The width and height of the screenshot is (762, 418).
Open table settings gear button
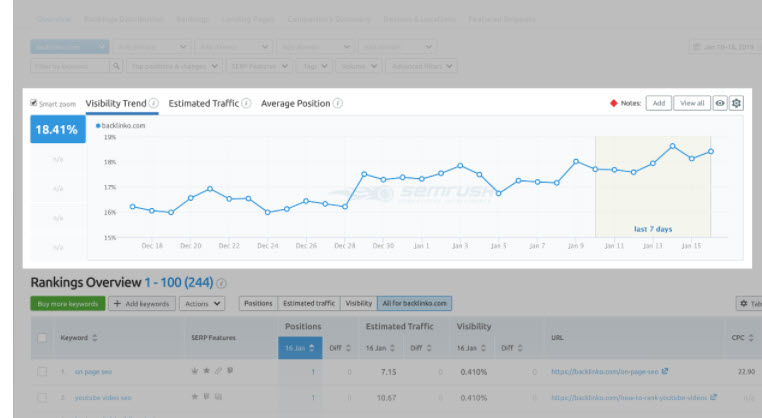pyautogui.click(x=749, y=303)
